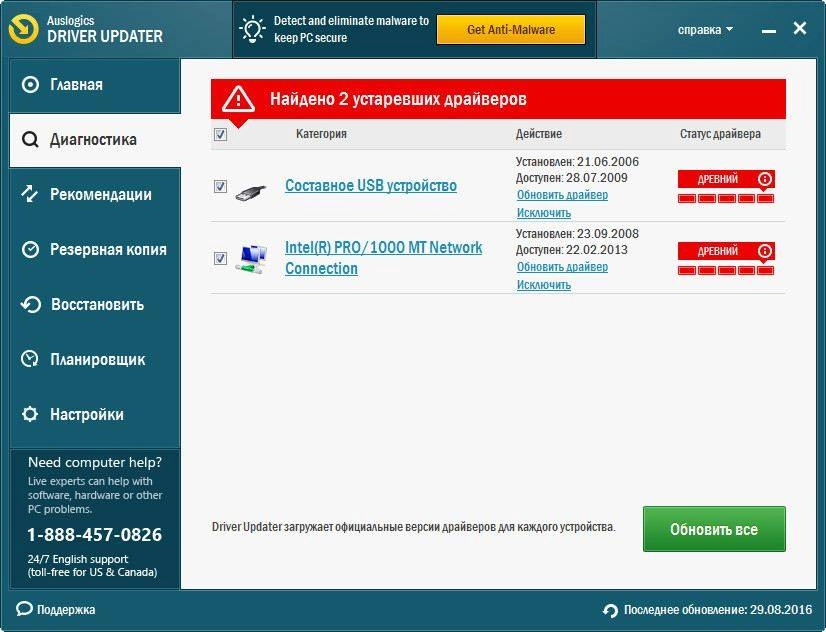Open the Intel(R) PRO/1000 MT Network Connection link
This screenshot has height=632, width=826.
(x=384, y=258)
